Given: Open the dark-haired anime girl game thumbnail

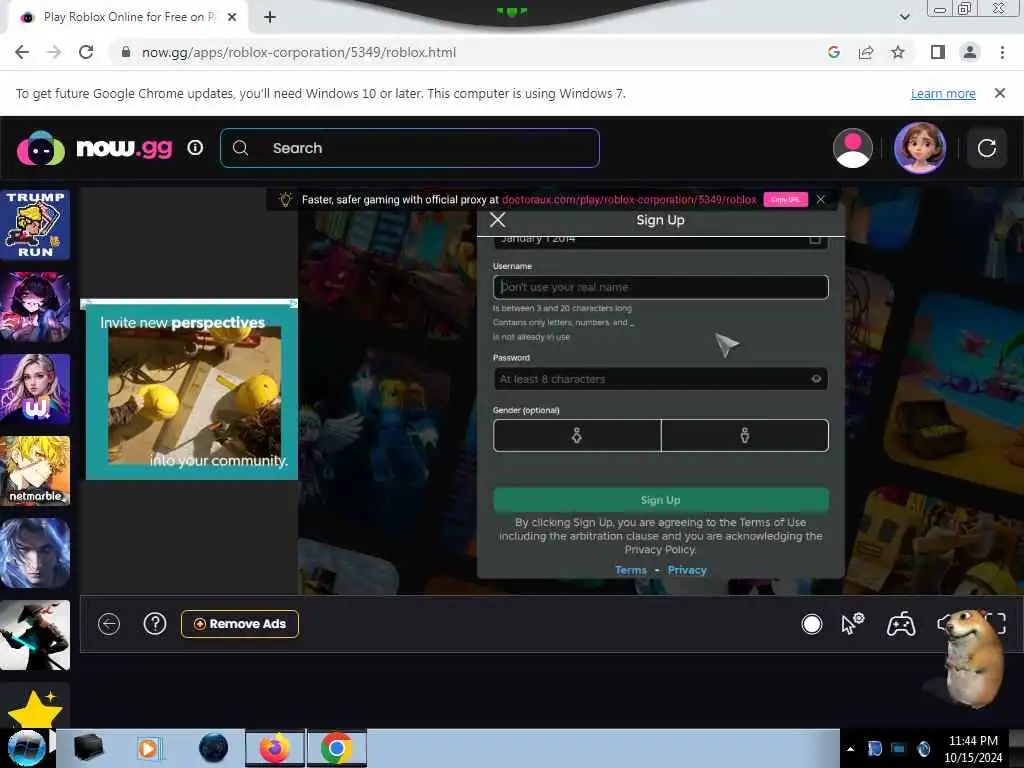Looking at the screenshot, I should coord(35,307).
